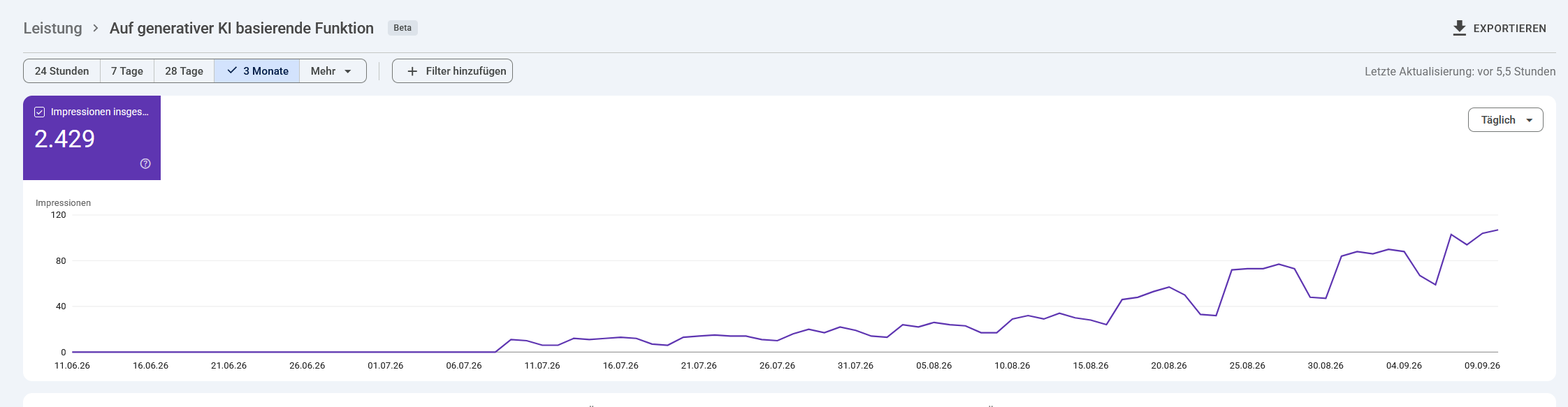Click plus icon in Filter hinzufügen
Viewport: 1568px width, 407px height.
(x=412, y=71)
